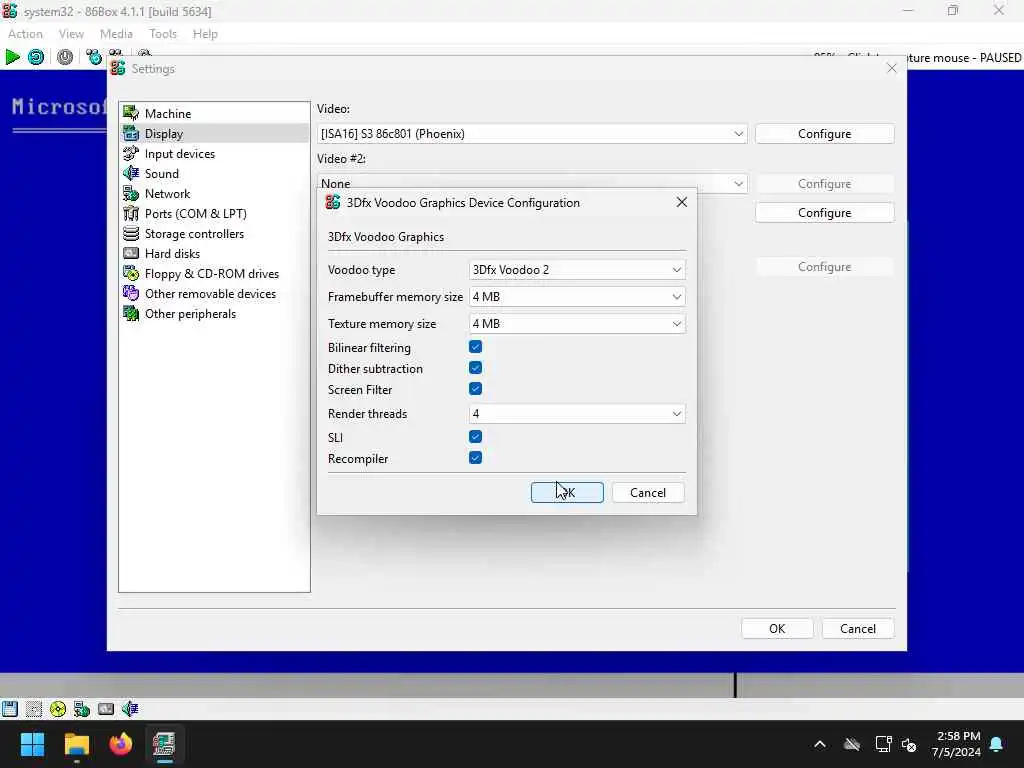Viewport: 1024px width, 768px height.
Task: Click the gray ACPI shutdown power icon
Action: click(x=65, y=57)
